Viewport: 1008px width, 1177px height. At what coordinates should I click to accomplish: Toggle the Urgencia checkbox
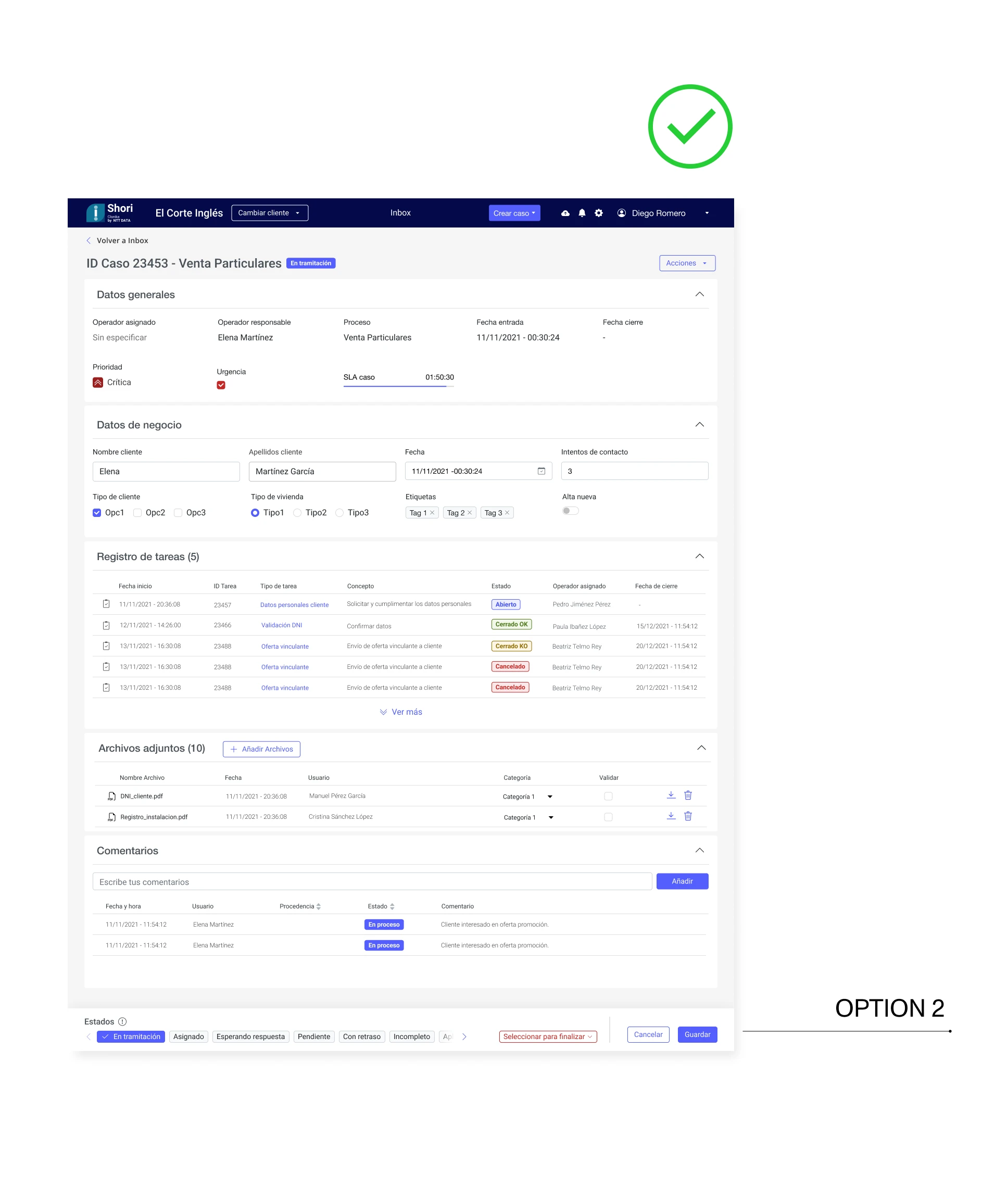pos(221,385)
